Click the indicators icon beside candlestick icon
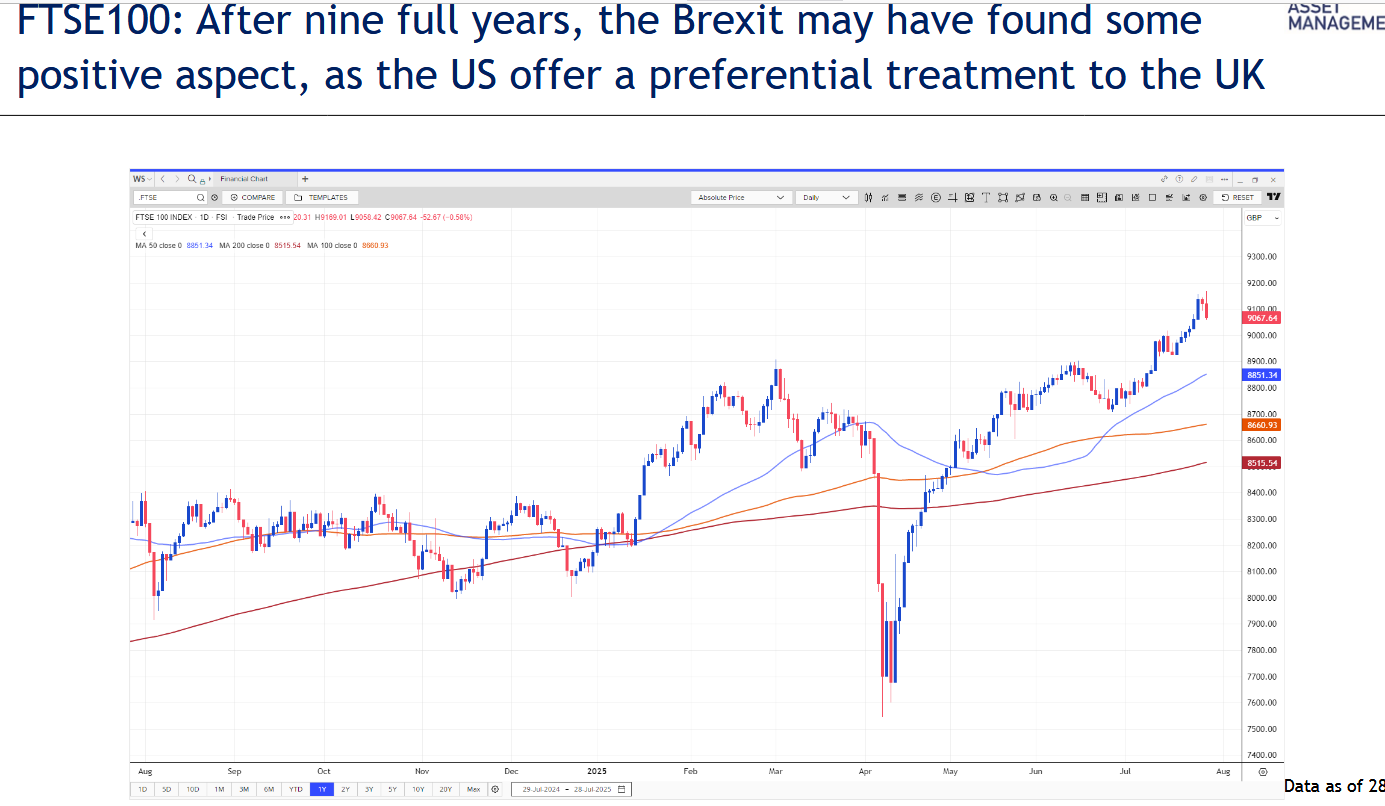This screenshot has width=1385, height=806. coord(885,197)
